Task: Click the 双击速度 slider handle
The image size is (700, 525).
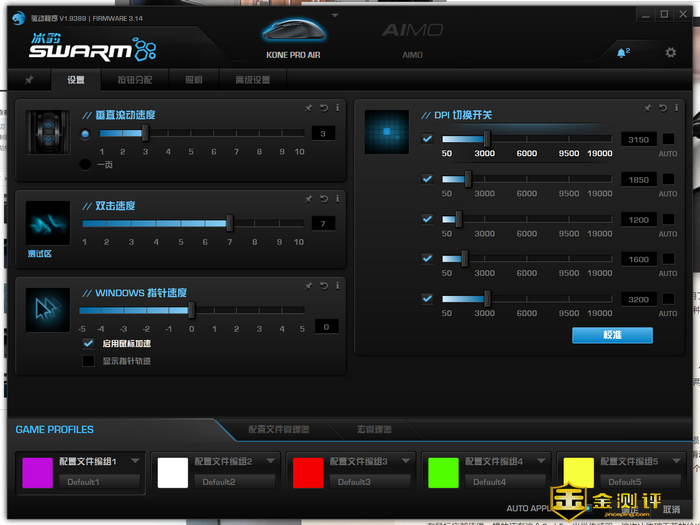Action: [x=230, y=224]
